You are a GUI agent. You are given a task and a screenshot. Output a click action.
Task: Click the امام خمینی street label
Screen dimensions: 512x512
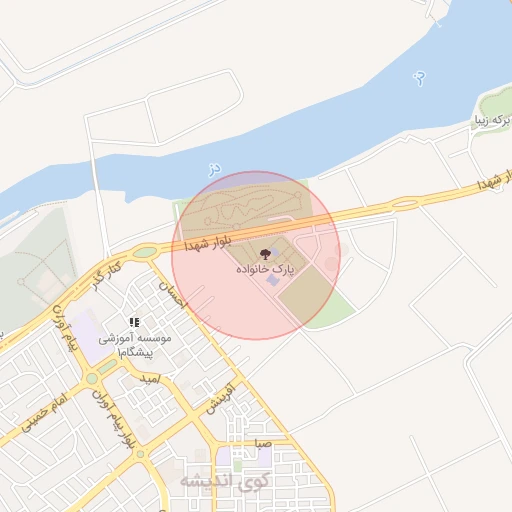pyautogui.click(x=44, y=413)
